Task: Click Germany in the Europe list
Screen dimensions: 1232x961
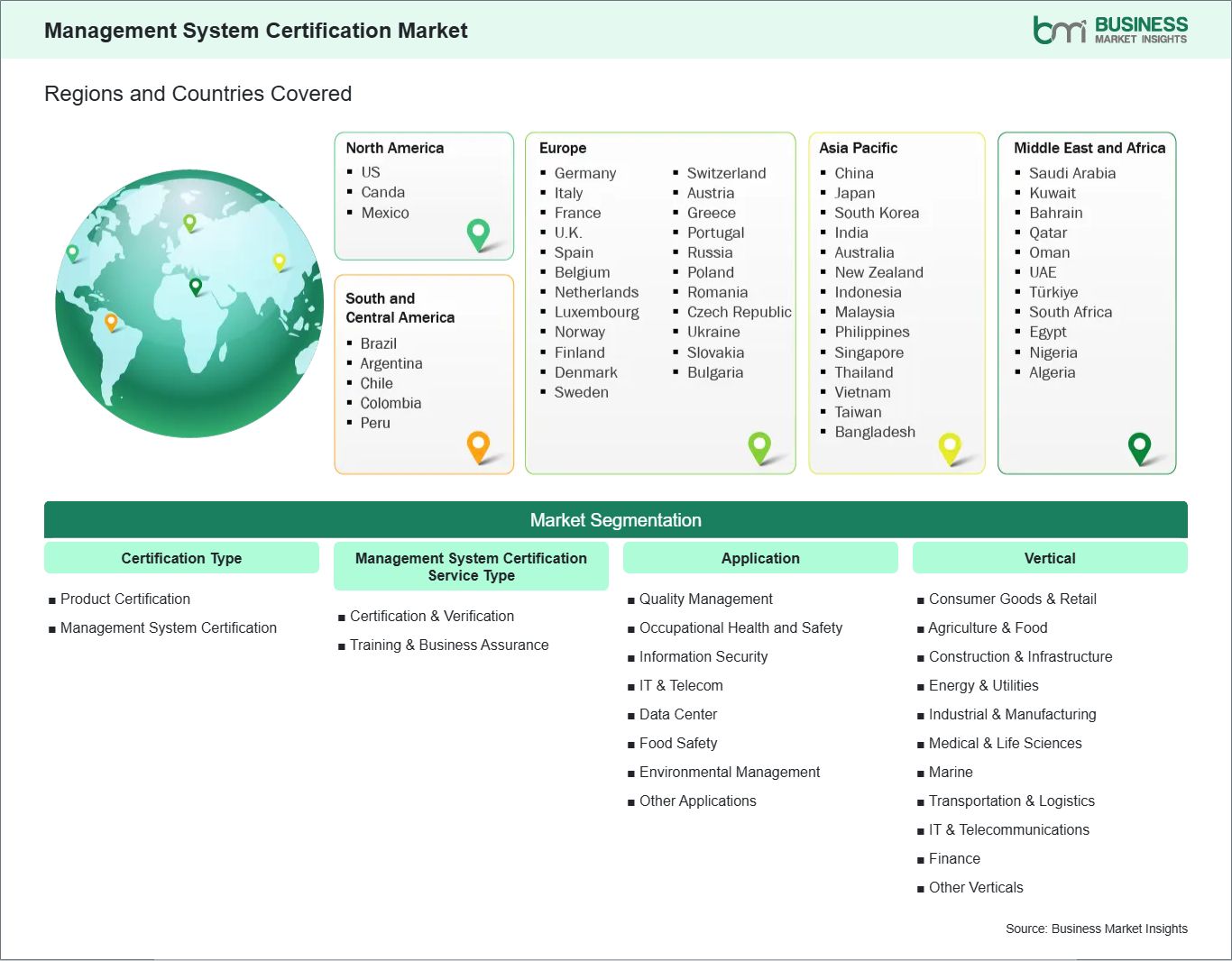Action: (584, 173)
